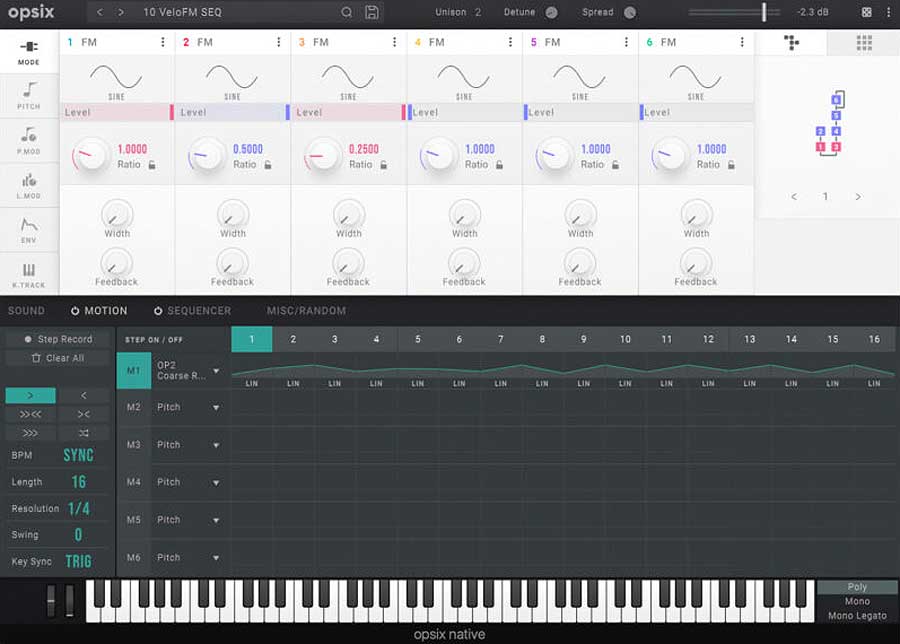The image size is (900, 644).
Task: Select Poly voice mode
Action: point(857,587)
